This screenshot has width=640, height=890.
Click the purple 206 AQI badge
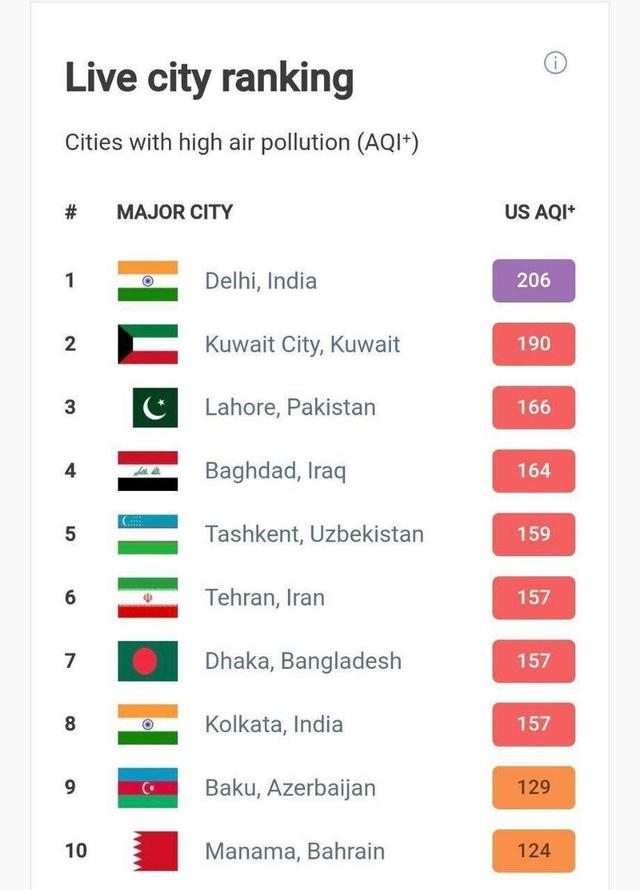click(x=532, y=281)
